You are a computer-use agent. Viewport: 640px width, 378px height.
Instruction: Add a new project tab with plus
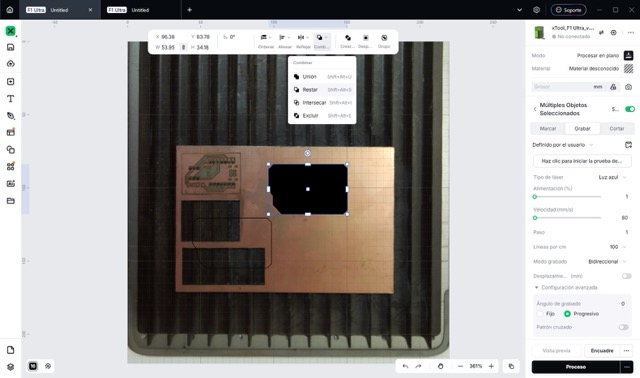click(x=189, y=10)
